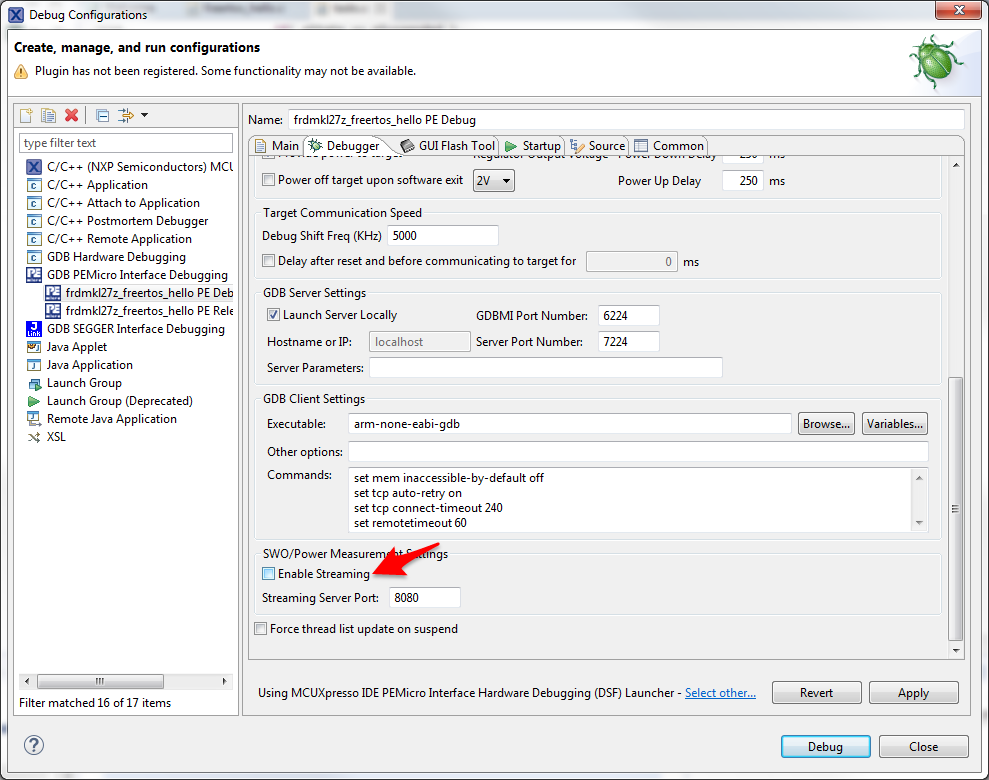Click the GDBMI Port Number field
Image resolution: width=989 pixels, height=780 pixels.
pos(629,316)
